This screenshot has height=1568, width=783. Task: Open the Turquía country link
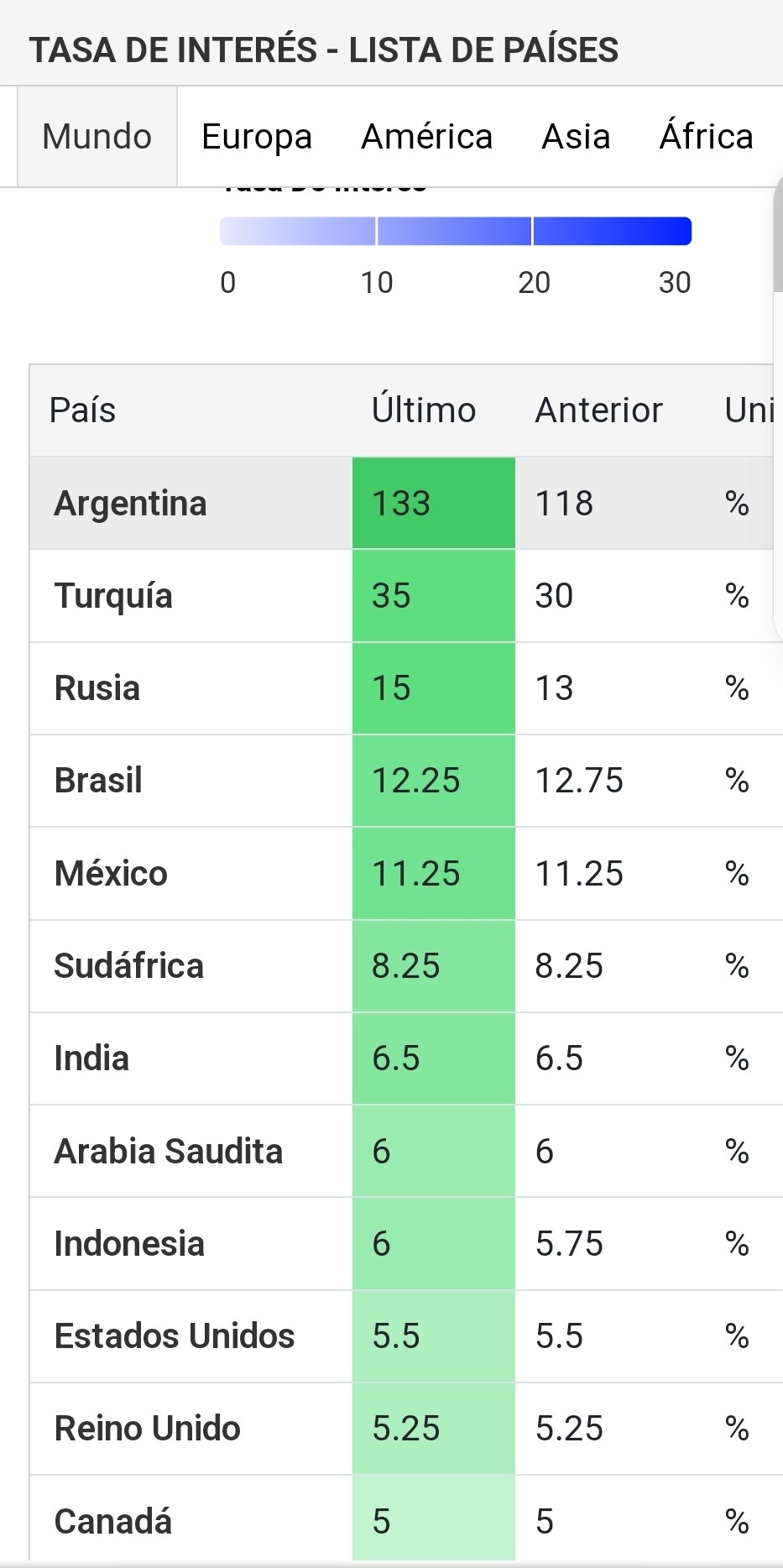[x=113, y=596]
